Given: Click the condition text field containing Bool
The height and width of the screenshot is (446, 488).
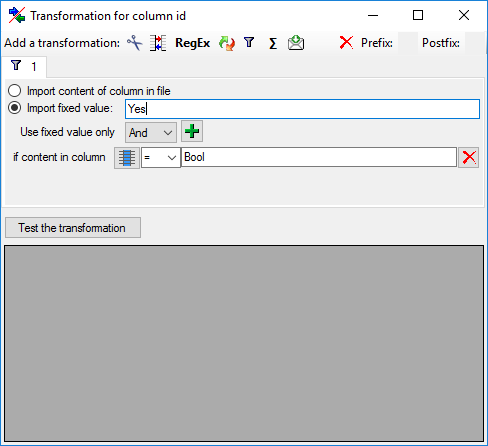Looking at the screenshot, I should tap(319, 157).
